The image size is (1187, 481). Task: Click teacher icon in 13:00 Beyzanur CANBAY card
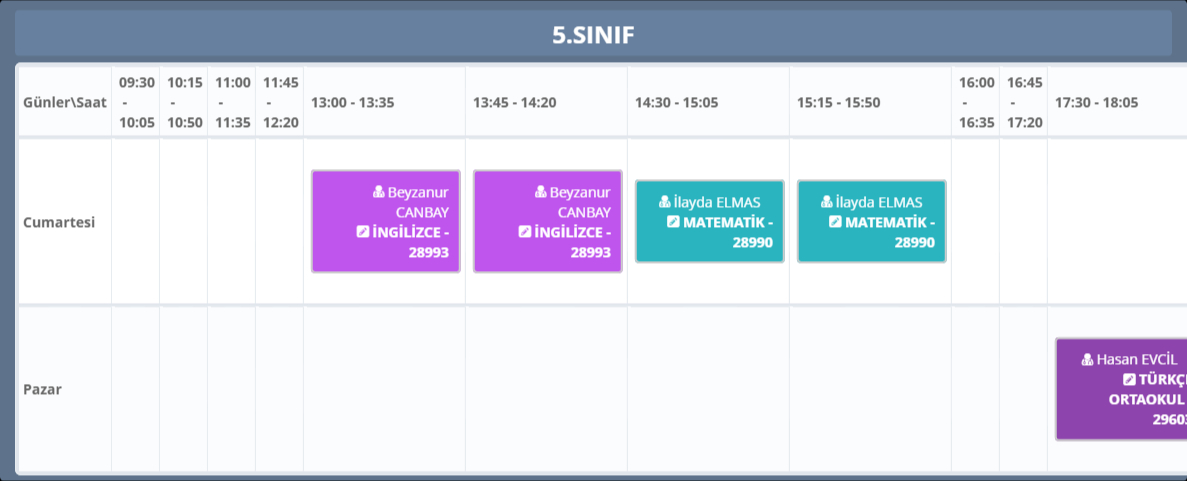[378, 192]
